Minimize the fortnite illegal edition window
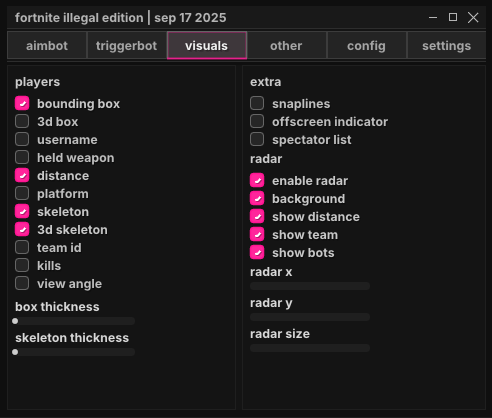The height and width of the screenshot is (418, 492). (433, 17)
